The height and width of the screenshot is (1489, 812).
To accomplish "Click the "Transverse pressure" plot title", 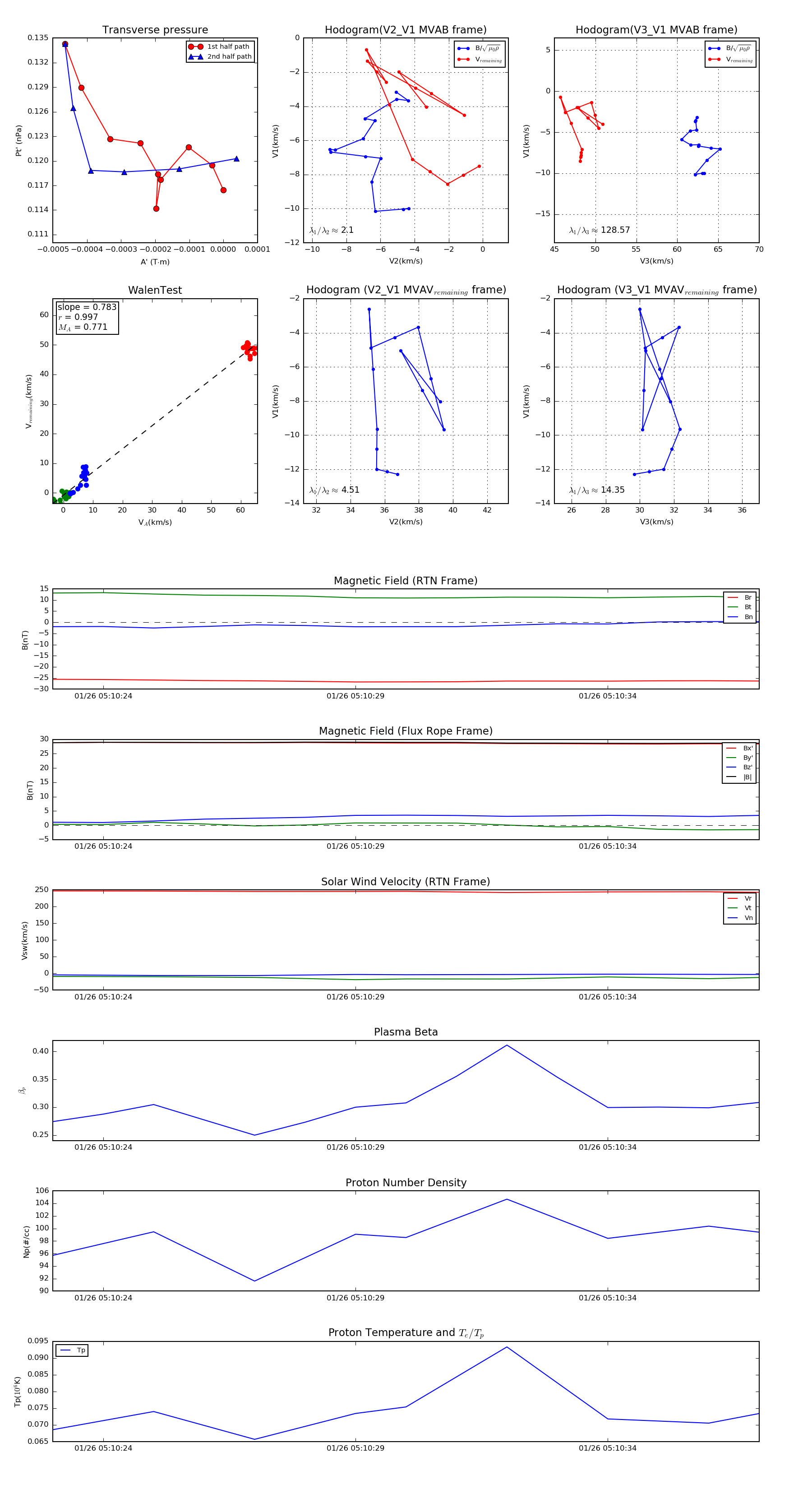I will [155, 30].
